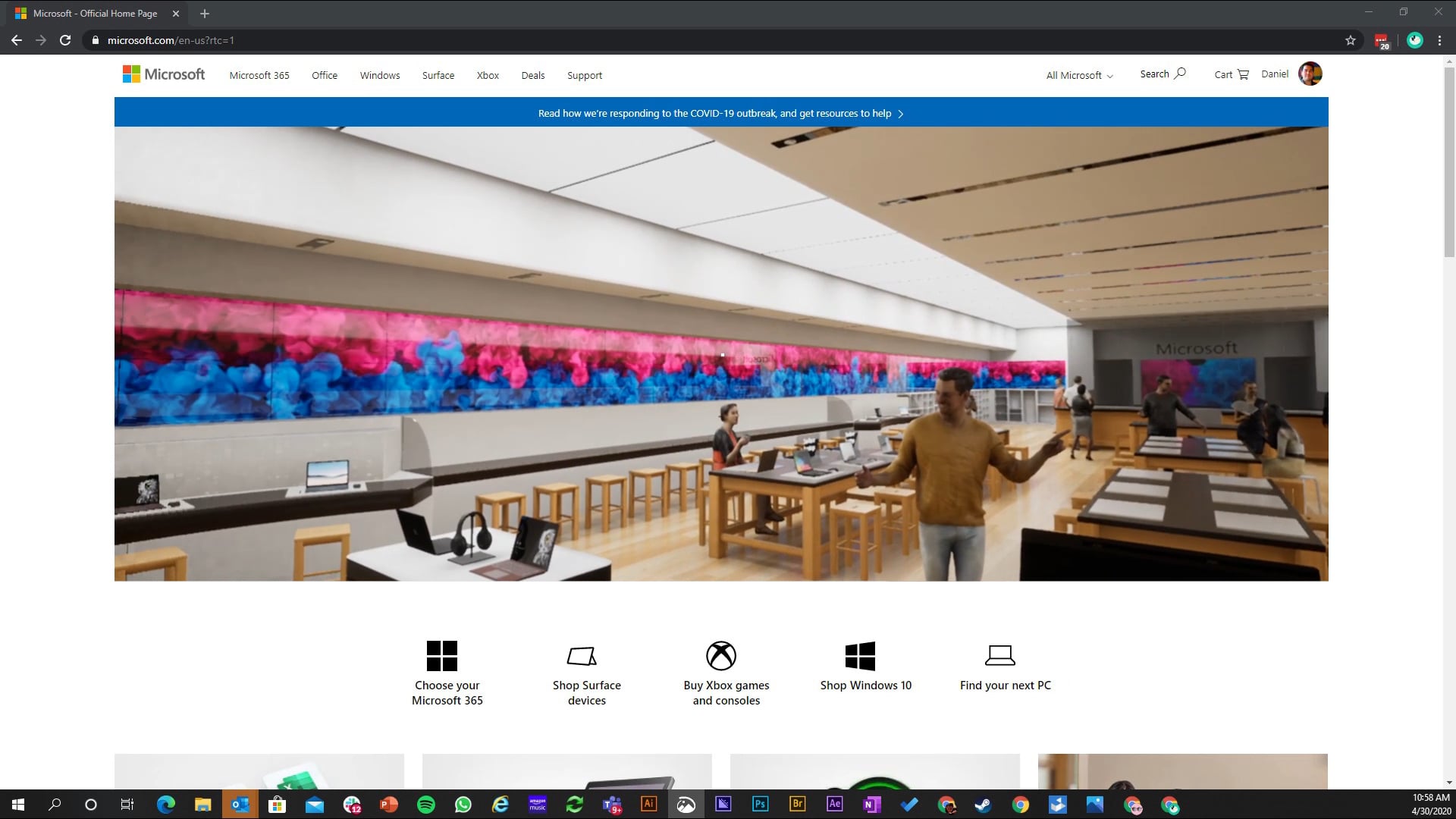Open Steam from the taskbar
The width and height of the screenshot is (1456, 819).
coord(983,805)
